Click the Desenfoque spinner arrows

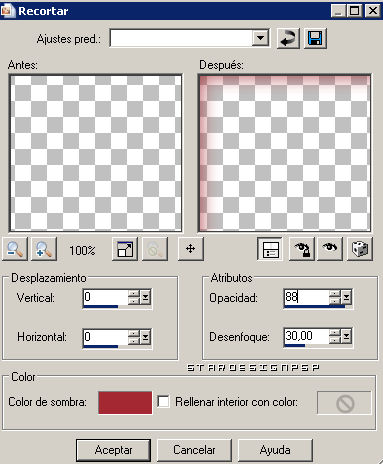click(x=335, y=337)
